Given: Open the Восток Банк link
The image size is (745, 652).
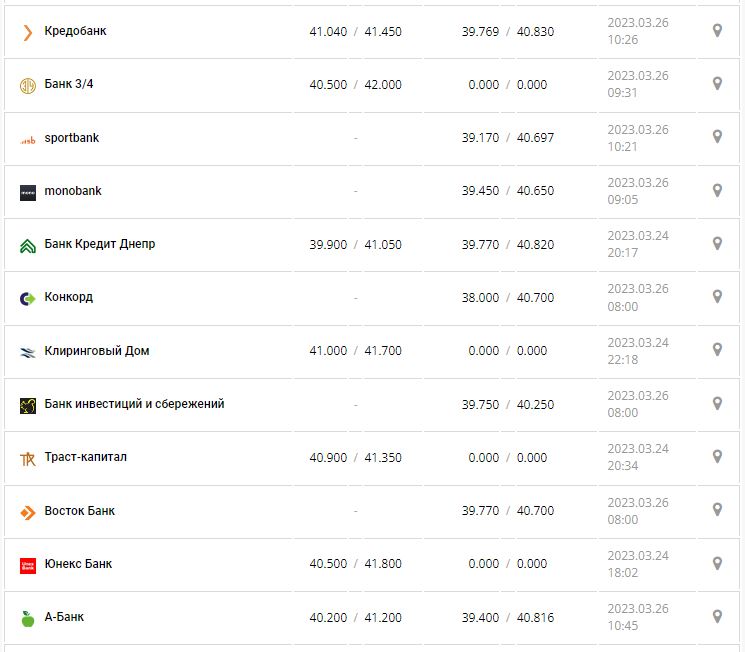Looking at the screenshot, I should pyautogui.click(x=80, y=511).
